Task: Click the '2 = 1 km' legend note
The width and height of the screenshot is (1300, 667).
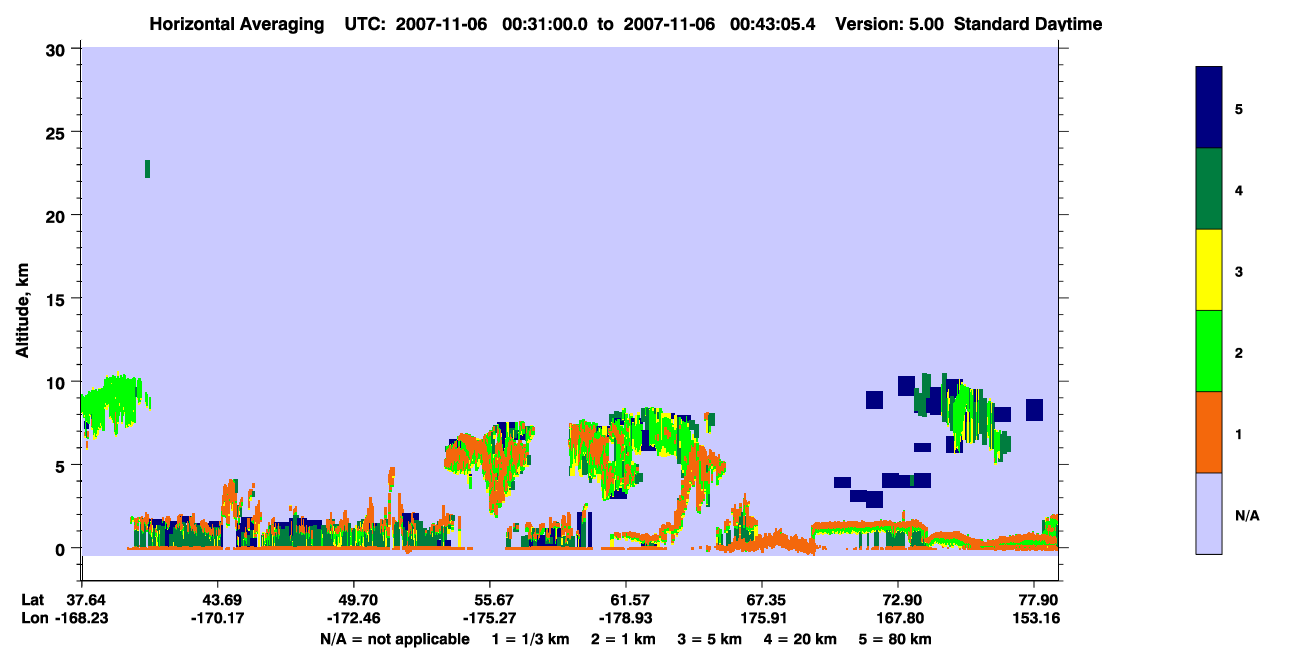Action: click(x=623, y=639)
